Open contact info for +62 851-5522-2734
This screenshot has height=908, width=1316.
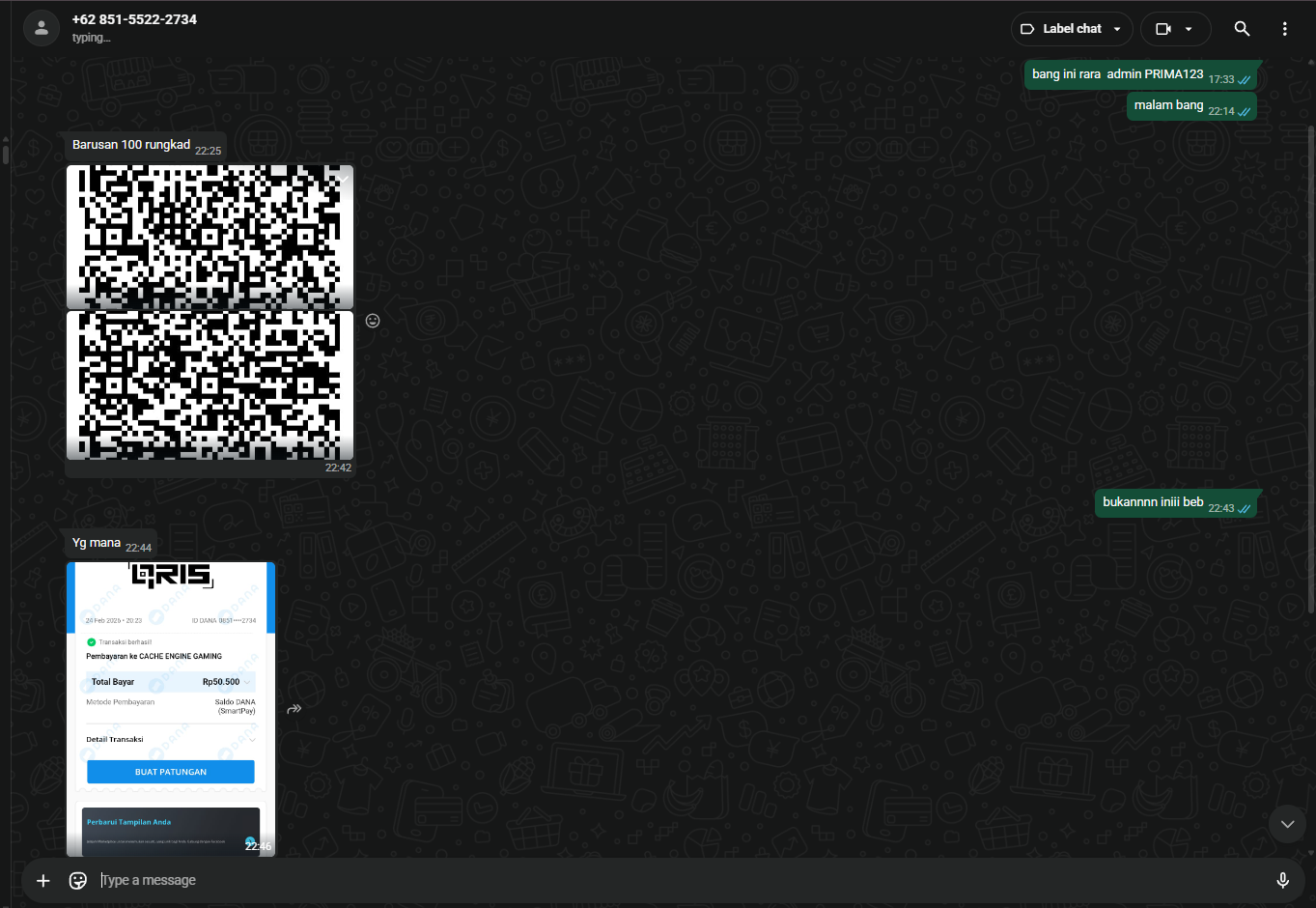(134, 19)
